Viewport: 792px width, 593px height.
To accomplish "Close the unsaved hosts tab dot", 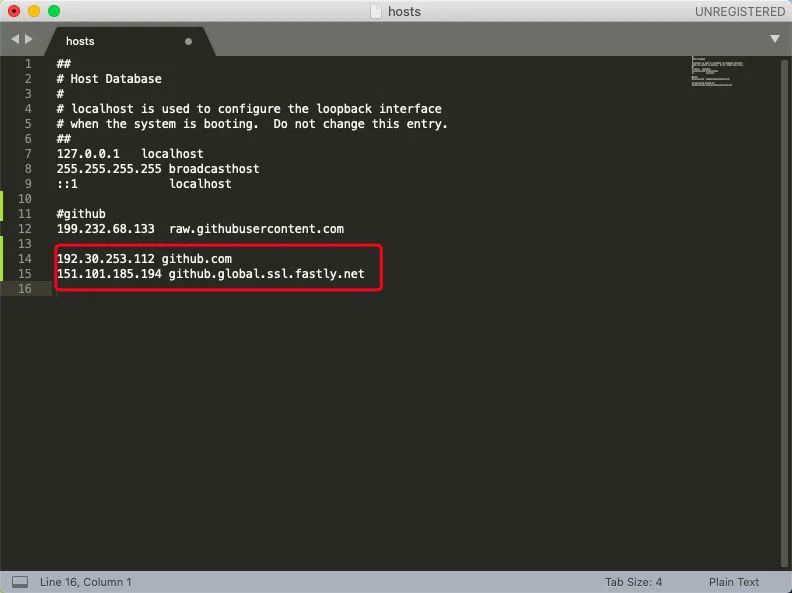I will [188, 41].
